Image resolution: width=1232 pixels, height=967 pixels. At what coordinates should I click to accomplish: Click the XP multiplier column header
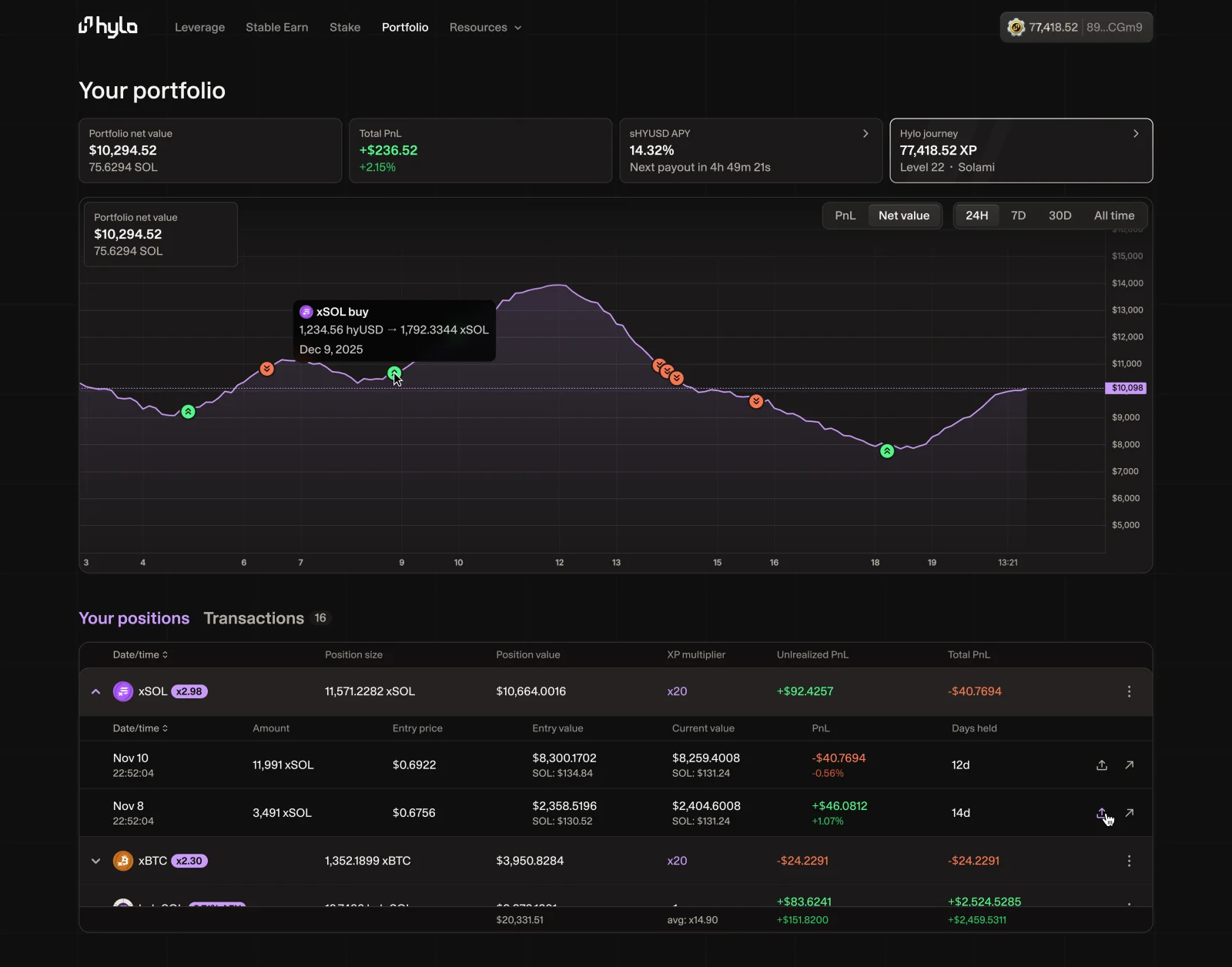tap(696, 655)
